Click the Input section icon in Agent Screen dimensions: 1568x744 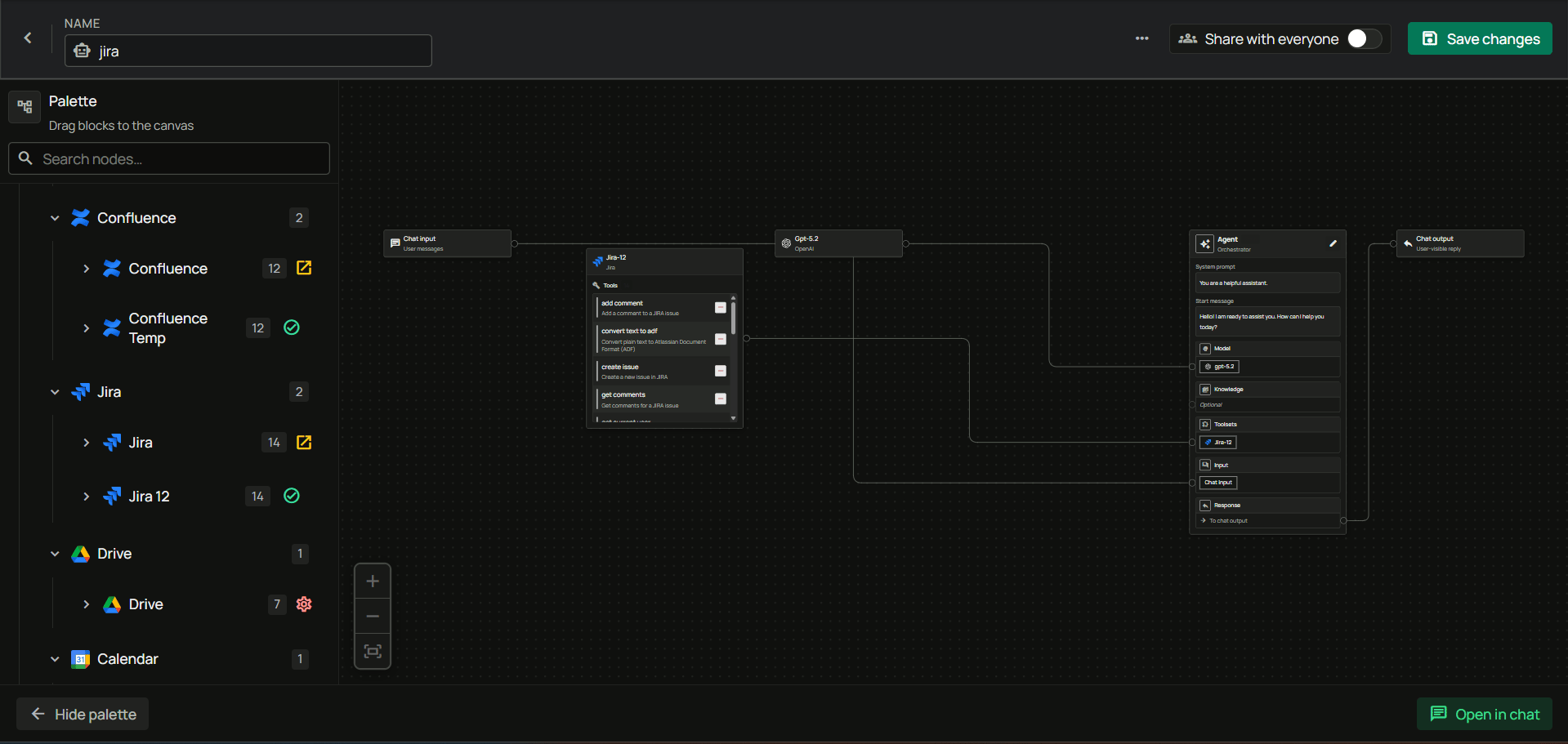point(1205,465)
